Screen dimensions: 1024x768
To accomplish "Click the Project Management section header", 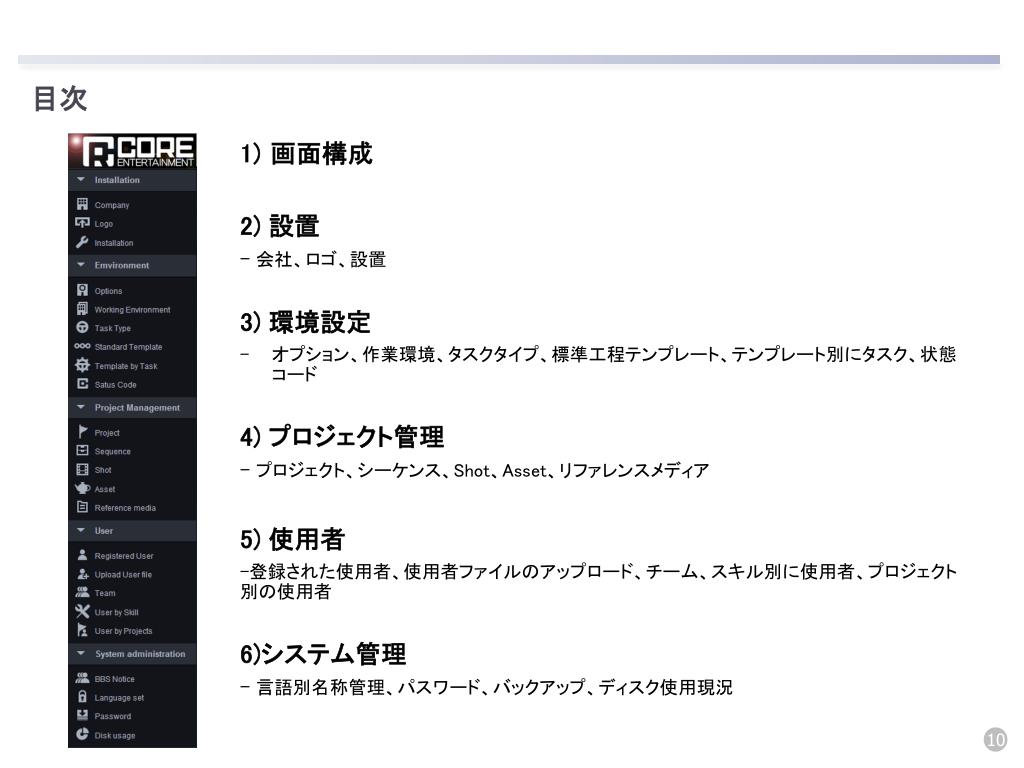I will tap(132, 408).
